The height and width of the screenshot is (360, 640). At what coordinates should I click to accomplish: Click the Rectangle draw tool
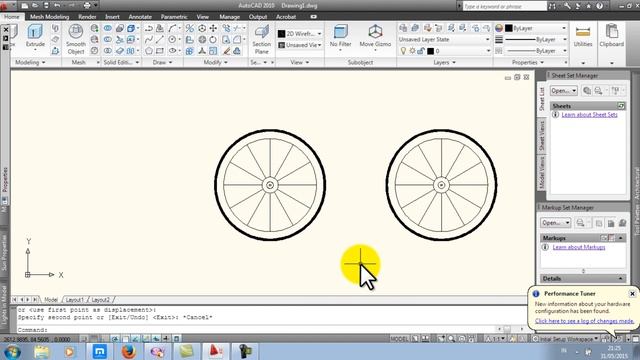160,51
